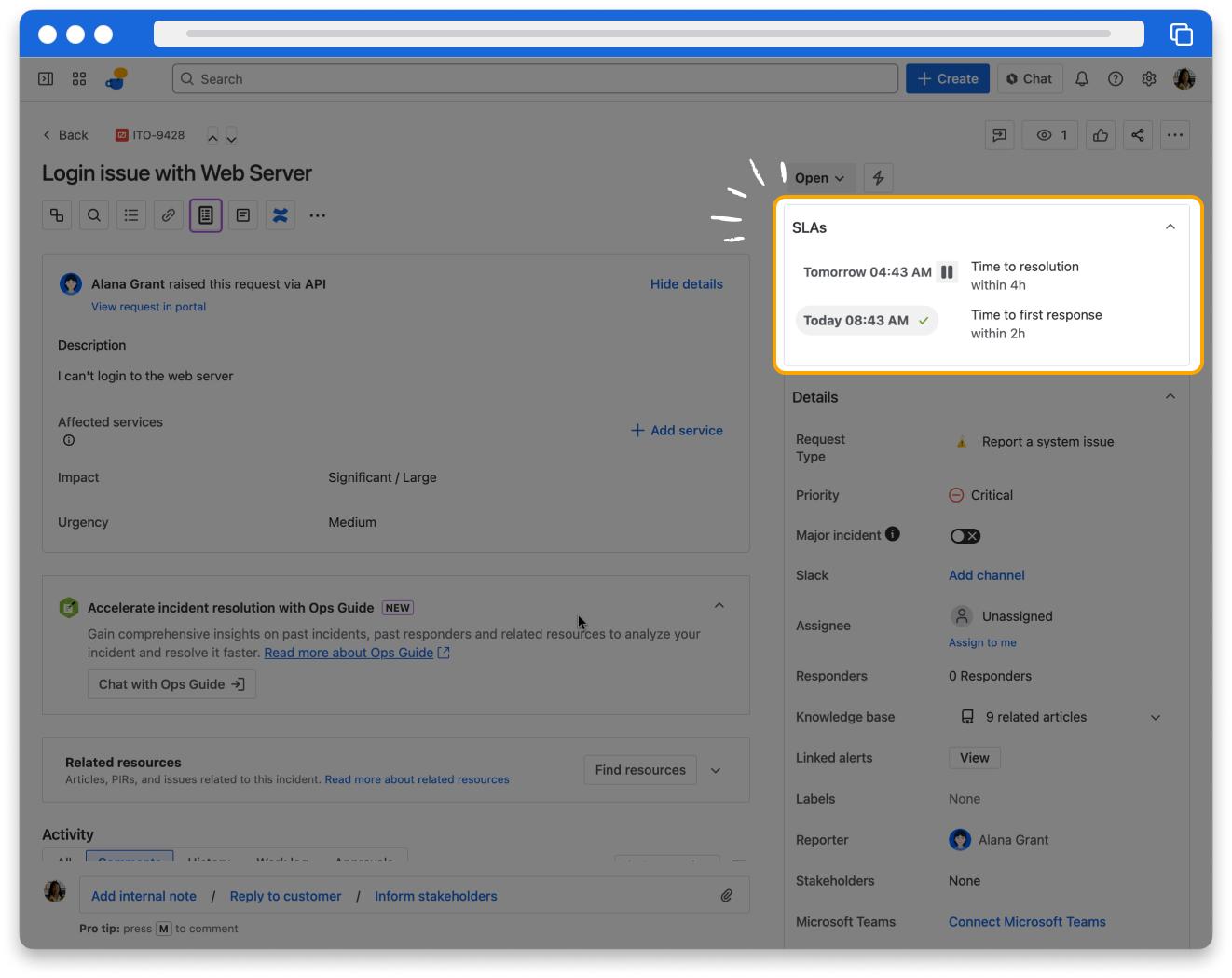Open settings gear icon in top bar
1232x978 pixels.
point(1149,79)
